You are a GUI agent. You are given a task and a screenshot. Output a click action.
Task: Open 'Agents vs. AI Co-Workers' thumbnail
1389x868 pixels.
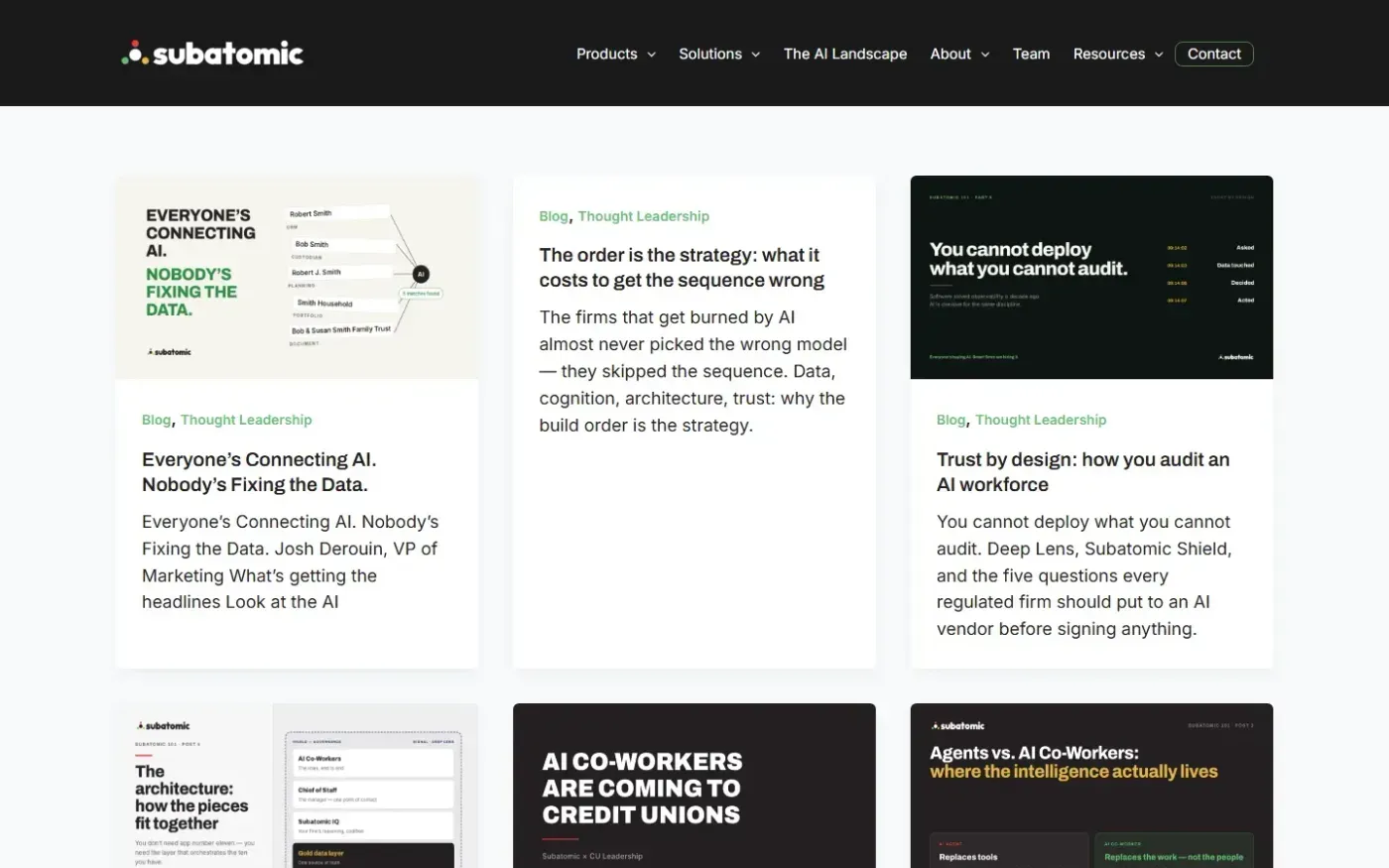1091,786
